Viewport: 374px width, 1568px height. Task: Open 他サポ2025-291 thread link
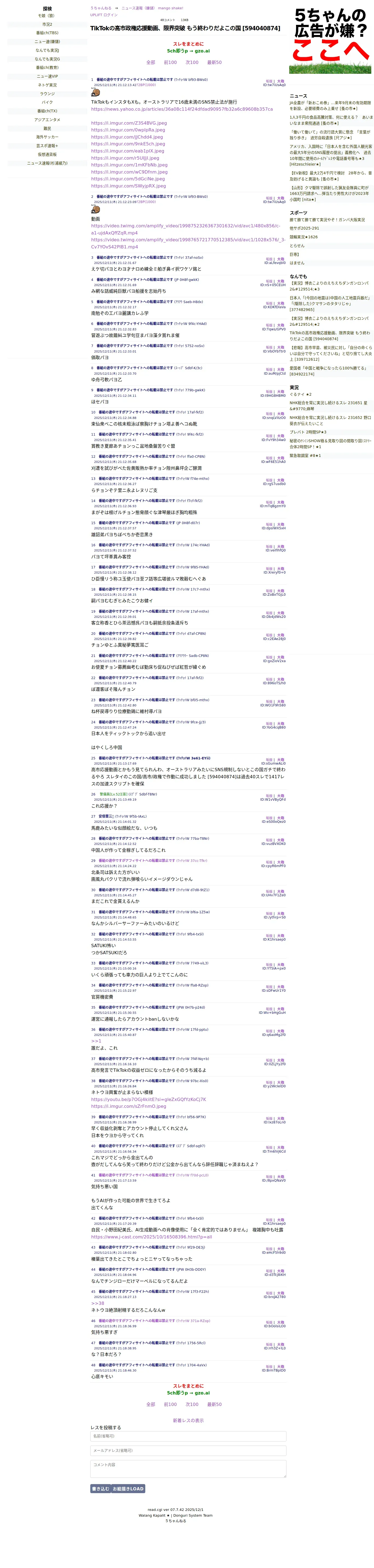coord(304,228)
